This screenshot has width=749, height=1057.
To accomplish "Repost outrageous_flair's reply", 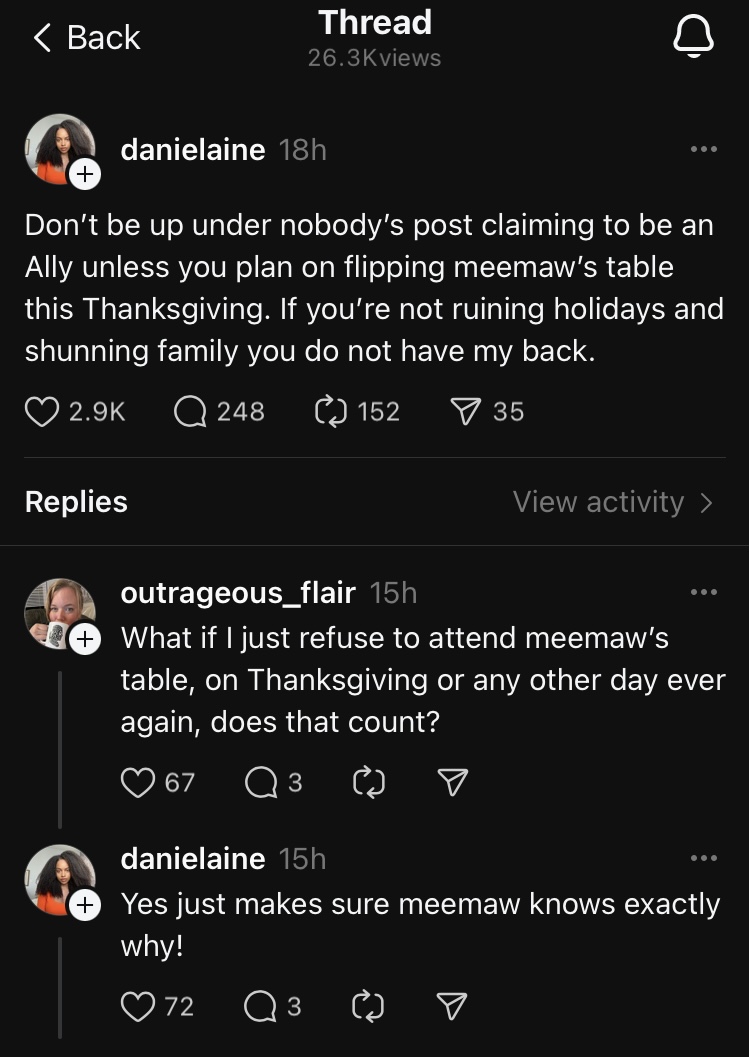I will click(369, 782).
